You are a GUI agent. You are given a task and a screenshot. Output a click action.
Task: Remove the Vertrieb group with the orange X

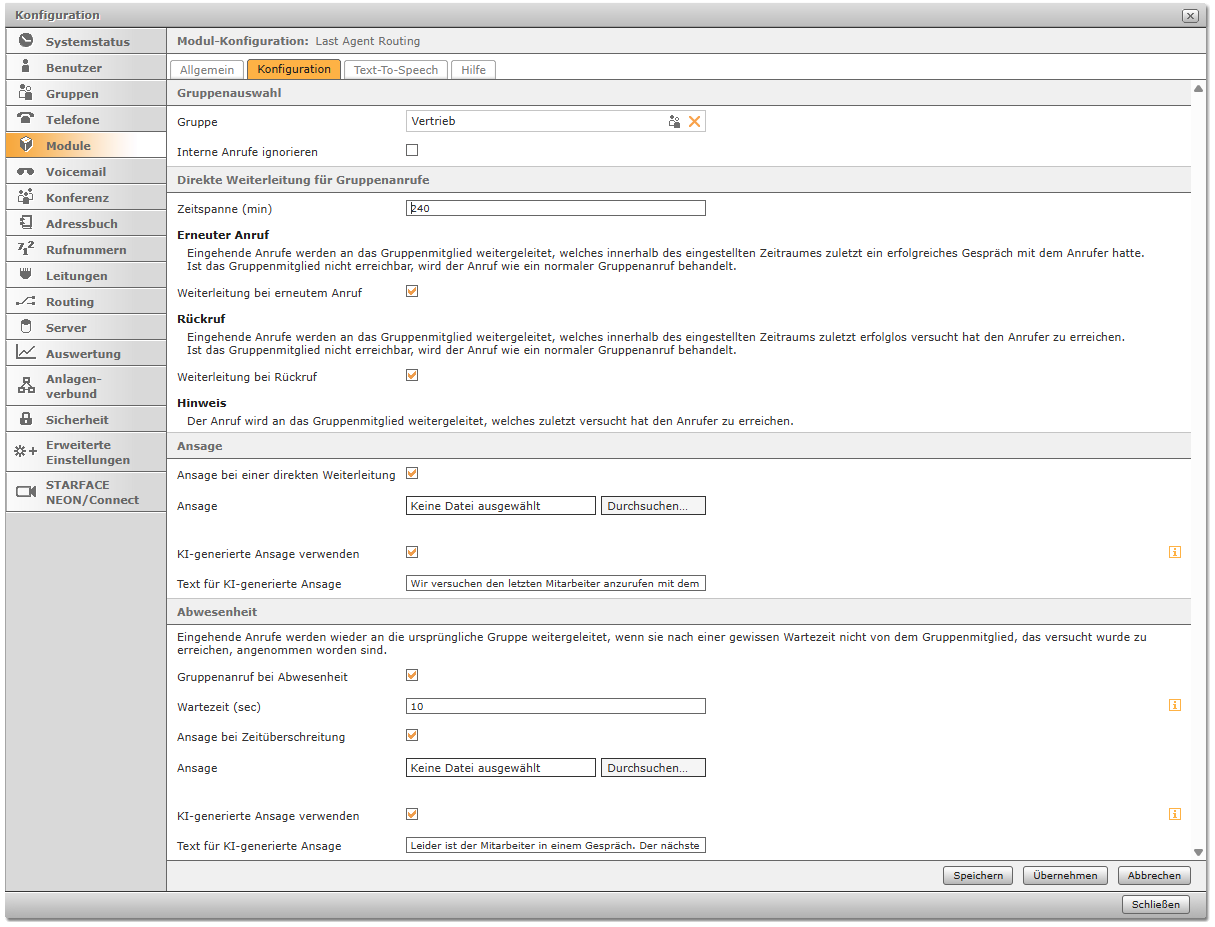[x=695, y=121]
